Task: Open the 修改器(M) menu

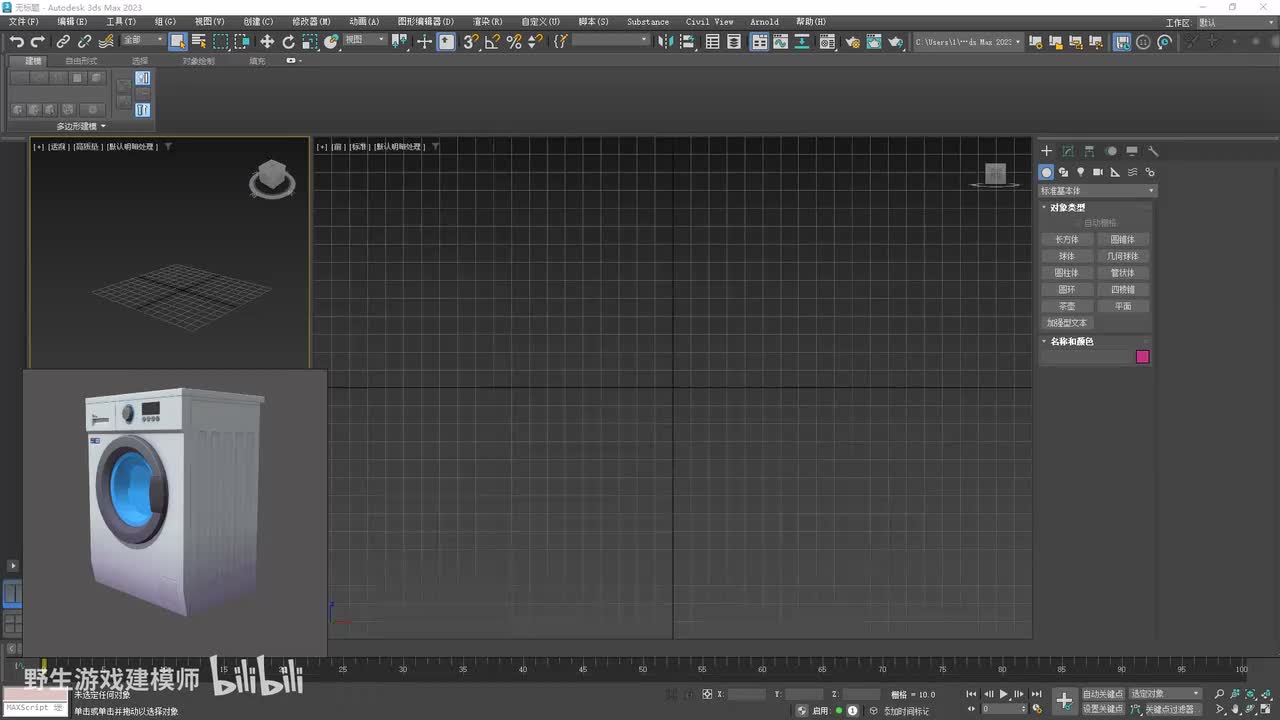Action: (311, 21)
